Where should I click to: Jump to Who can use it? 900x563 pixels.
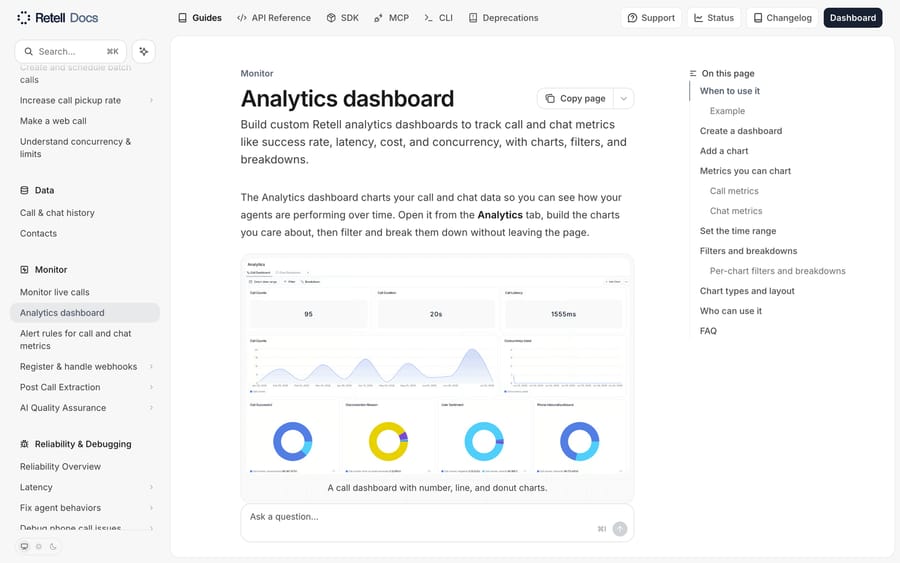click(x=731, y=311)
